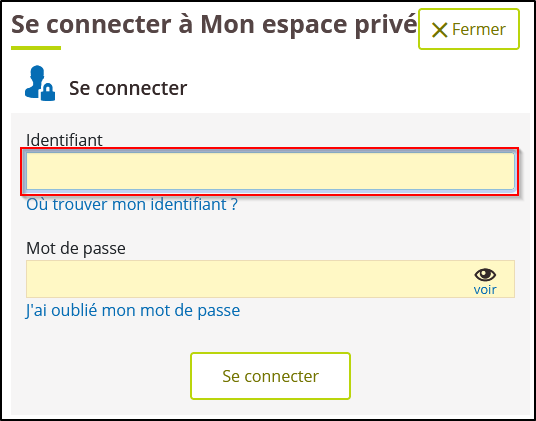Click the Mot de passe field label

[76, 248]
